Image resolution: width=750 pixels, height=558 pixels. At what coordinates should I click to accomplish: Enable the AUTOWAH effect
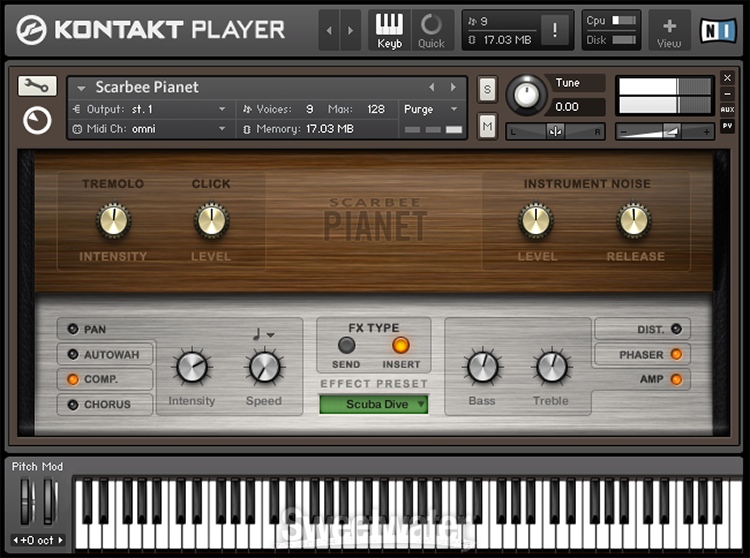pyautogui.click(x=73, y=354)
